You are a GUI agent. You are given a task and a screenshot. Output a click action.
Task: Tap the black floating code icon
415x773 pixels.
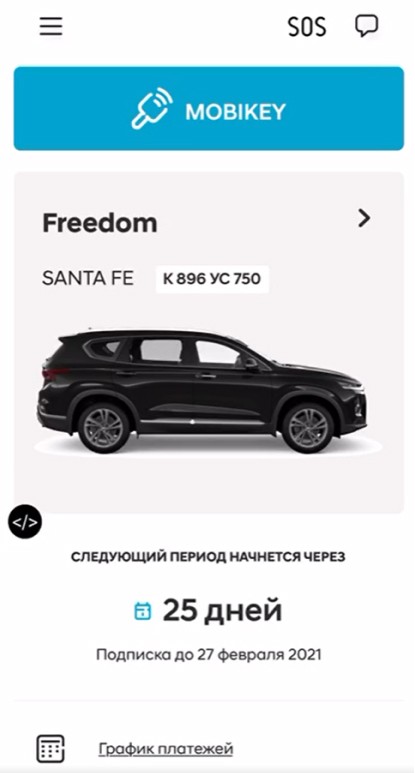pyautogui.click(x=25, y=522)
